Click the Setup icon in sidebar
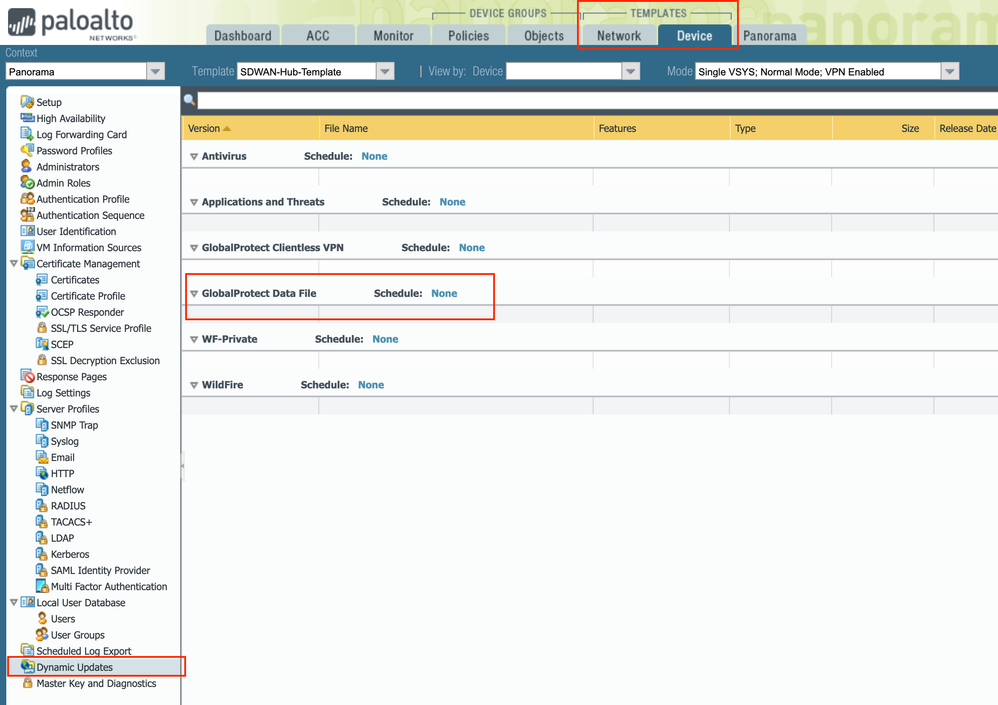The height and width of the screenshot is (705, 998). point(27,102)
